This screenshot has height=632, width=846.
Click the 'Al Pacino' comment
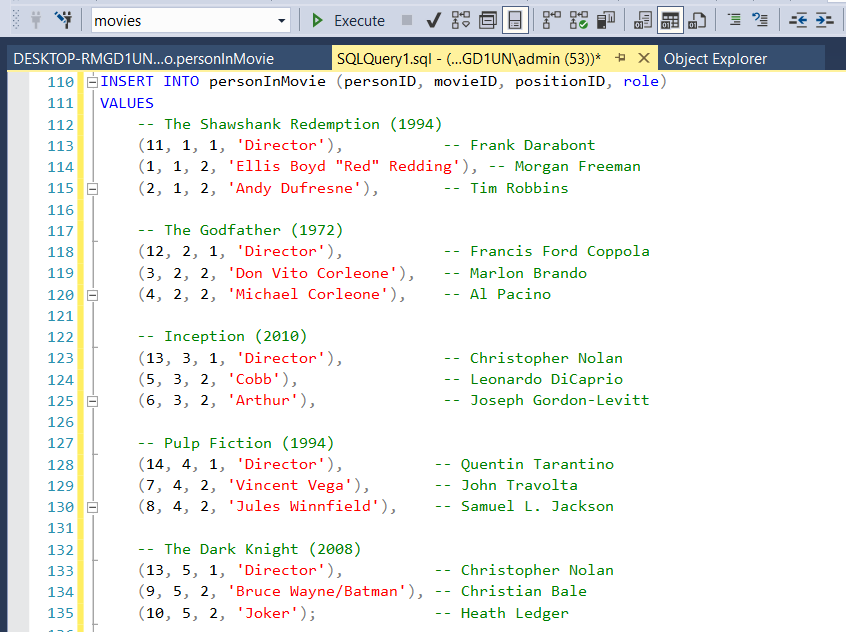(x=497, y=294)
